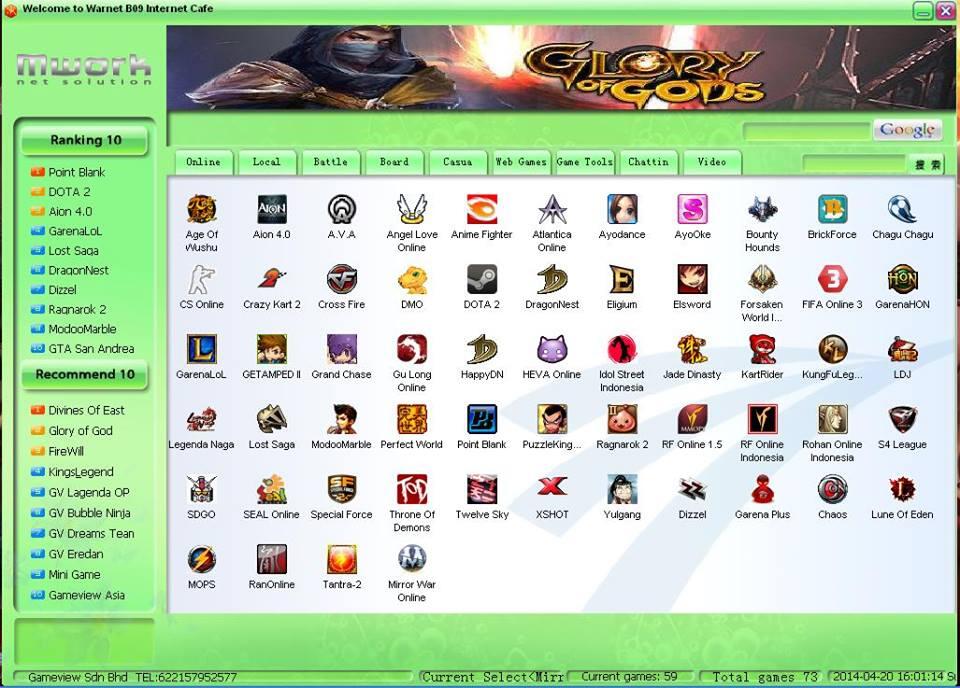Select the Angel Love Online icon

411,209
